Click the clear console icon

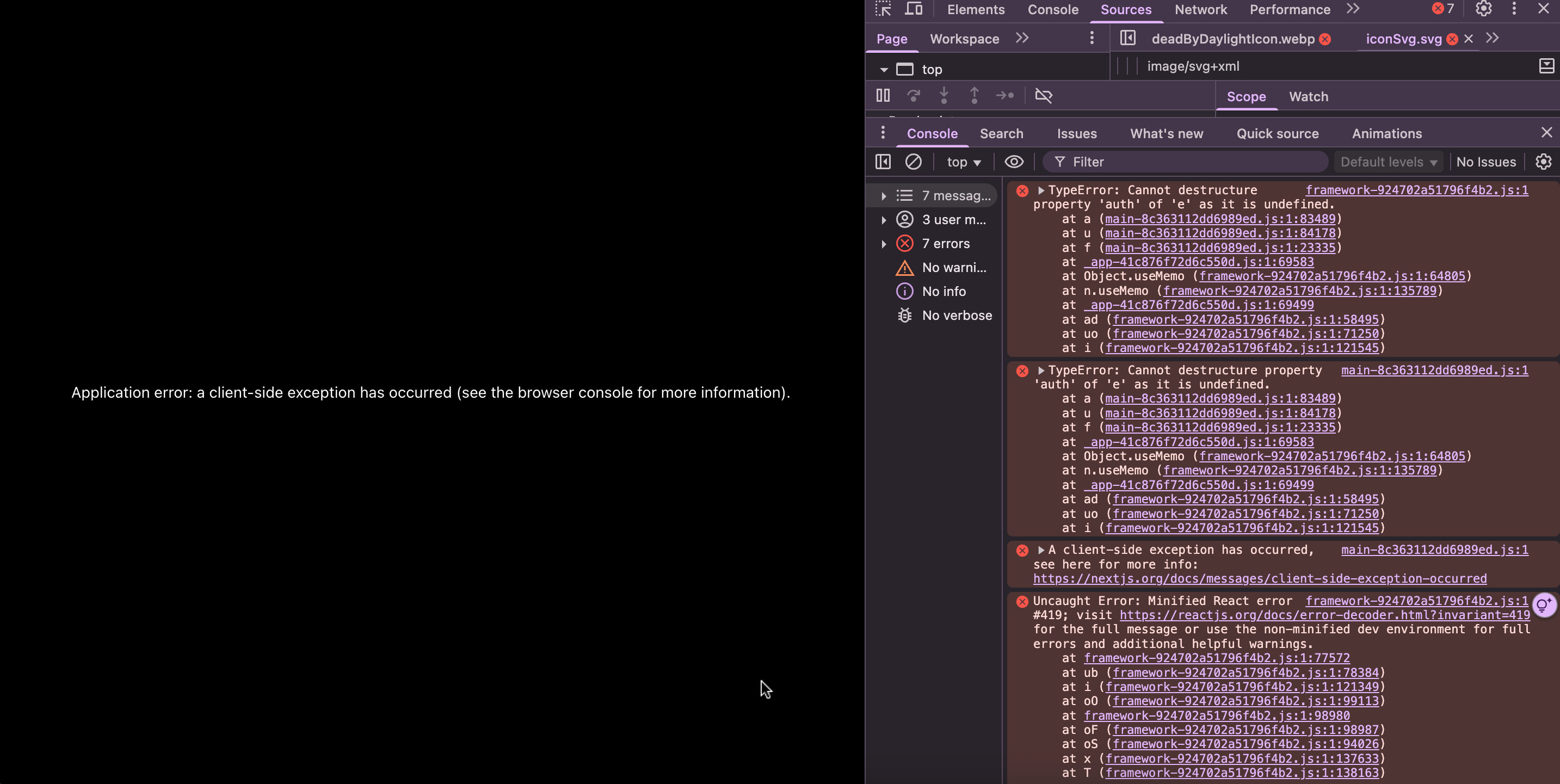(913, 162)
